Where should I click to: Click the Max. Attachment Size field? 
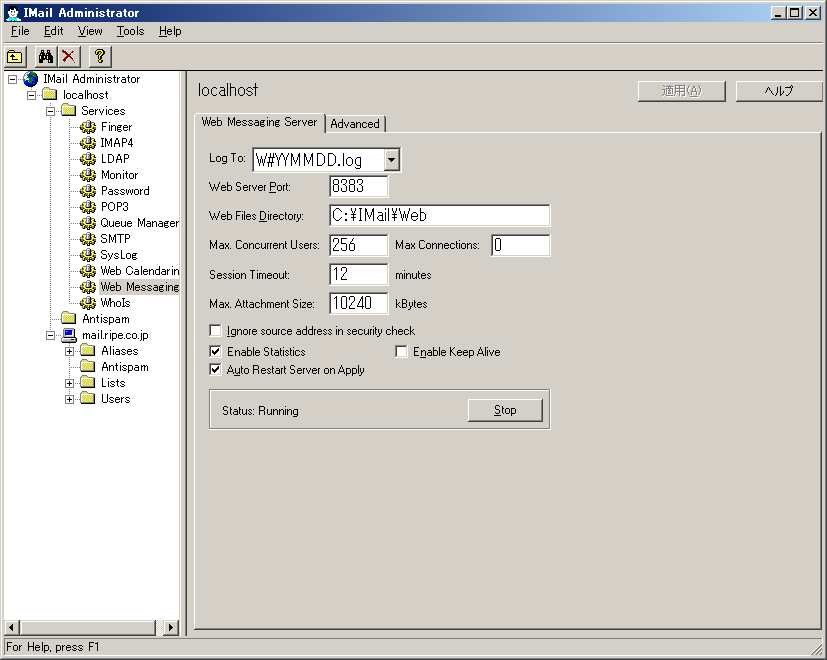[359, 303]
